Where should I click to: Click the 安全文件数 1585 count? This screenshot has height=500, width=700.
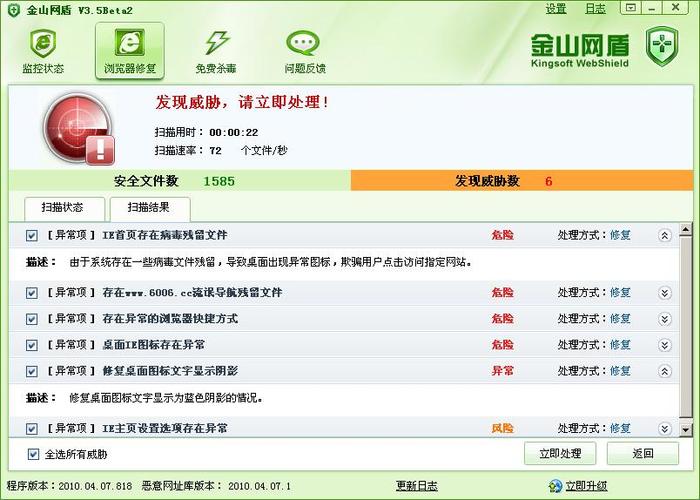point(219,181)
